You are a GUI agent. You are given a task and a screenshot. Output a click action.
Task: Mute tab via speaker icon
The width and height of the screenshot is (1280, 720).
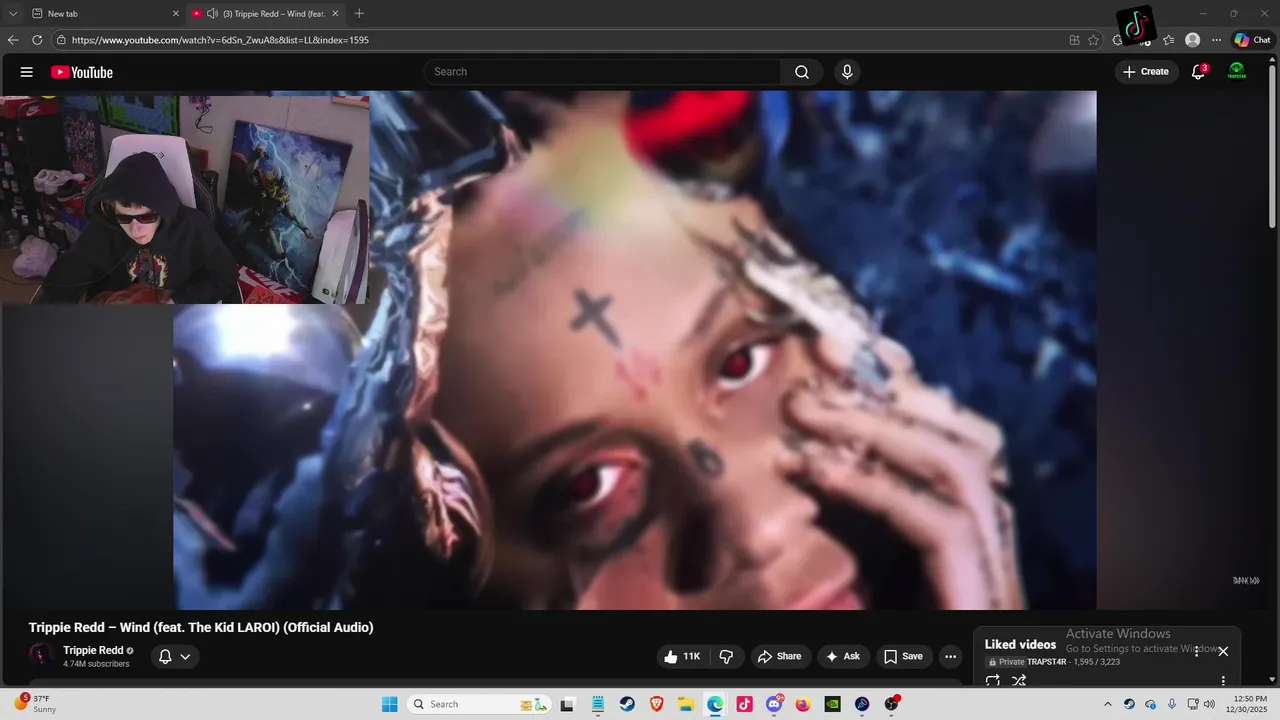pos(212,13)
